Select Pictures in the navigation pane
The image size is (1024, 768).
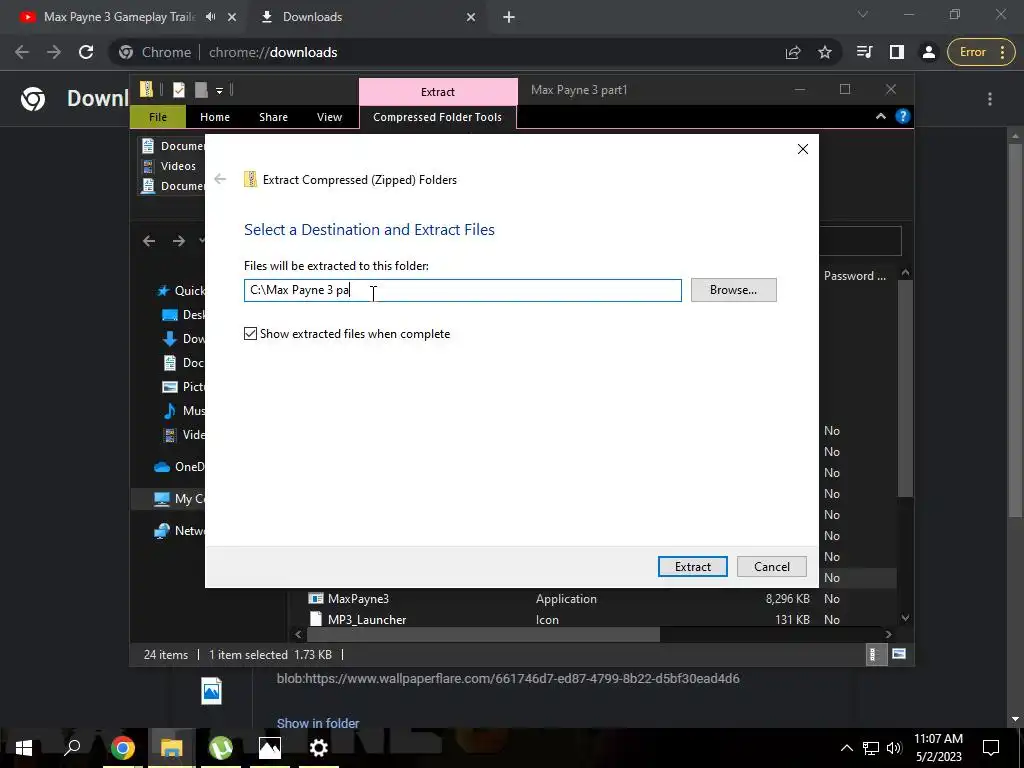(184, 387)
